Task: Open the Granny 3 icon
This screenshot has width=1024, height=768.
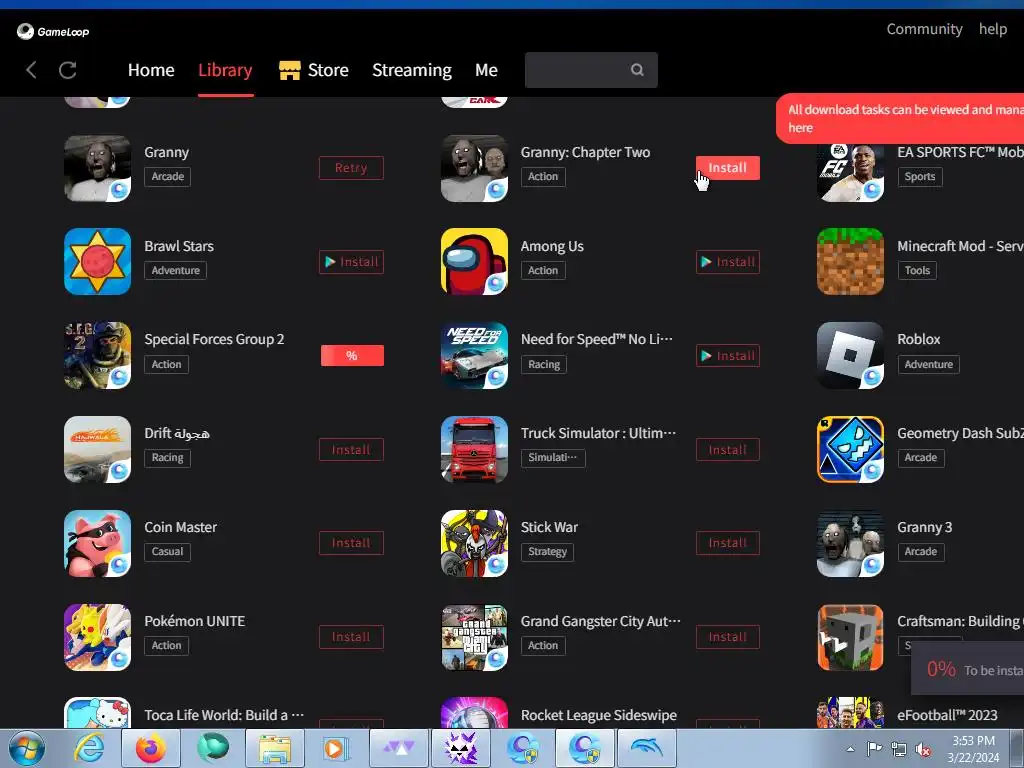Action: click(850, 543)
